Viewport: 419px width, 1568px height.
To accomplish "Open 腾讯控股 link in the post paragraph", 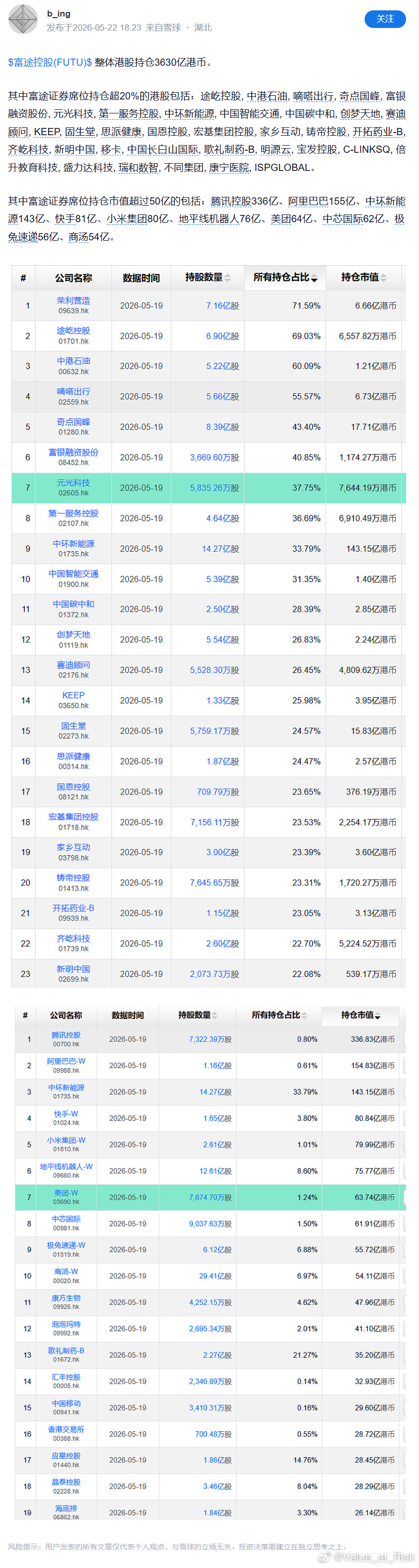I will (231, 201).
